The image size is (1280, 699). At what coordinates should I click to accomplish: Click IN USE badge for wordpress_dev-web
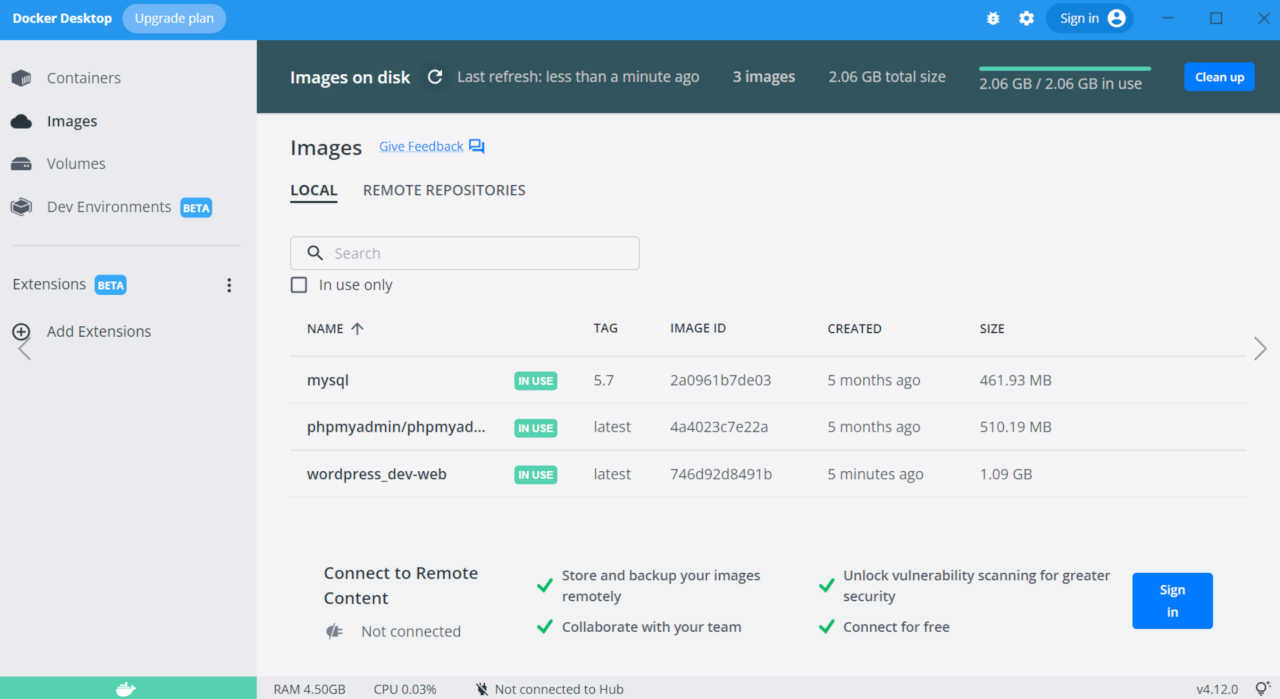[535, 475]
